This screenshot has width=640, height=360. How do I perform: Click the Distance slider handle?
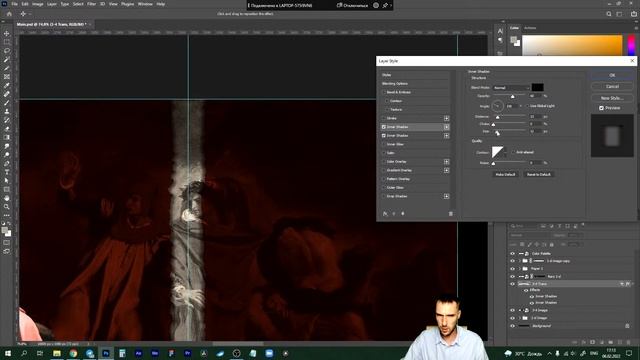point(498,118)
